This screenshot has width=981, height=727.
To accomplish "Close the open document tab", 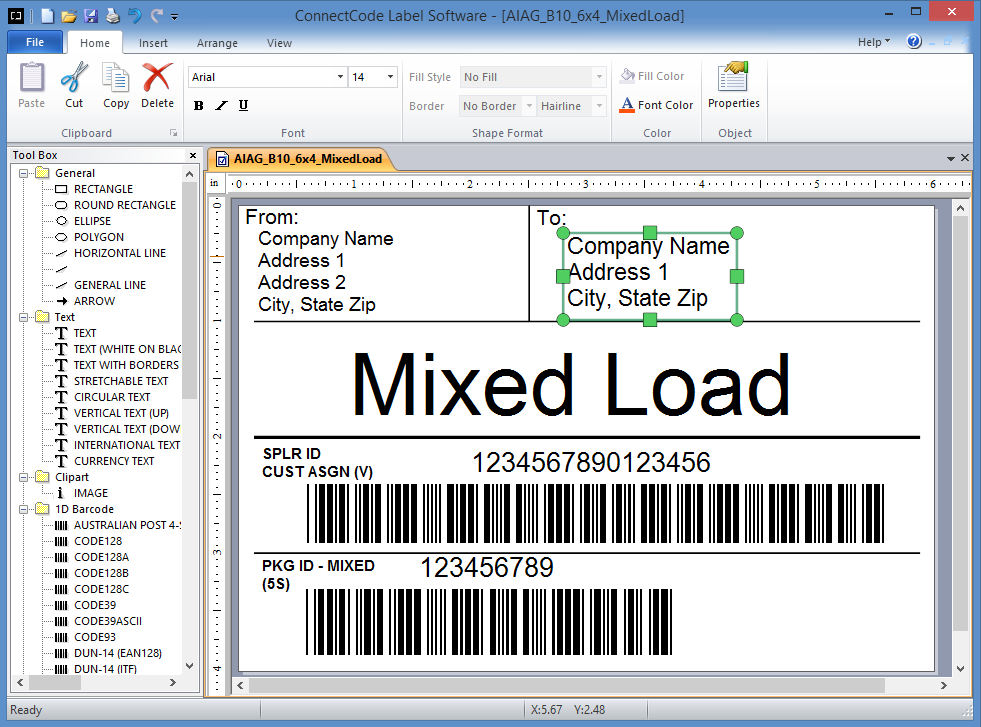I will [x=965, y=158].
